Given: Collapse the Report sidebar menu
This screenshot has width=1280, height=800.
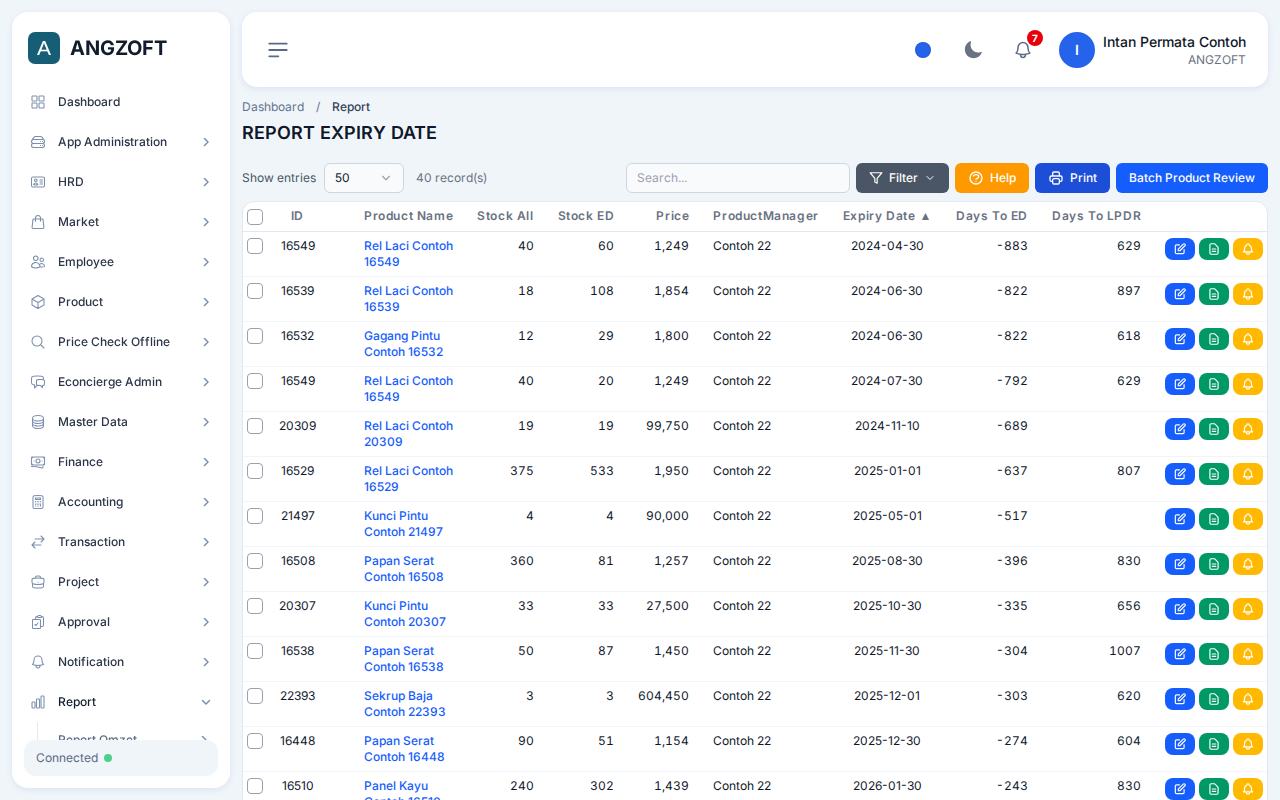Looking at the screenshot, I should point(121,702).
